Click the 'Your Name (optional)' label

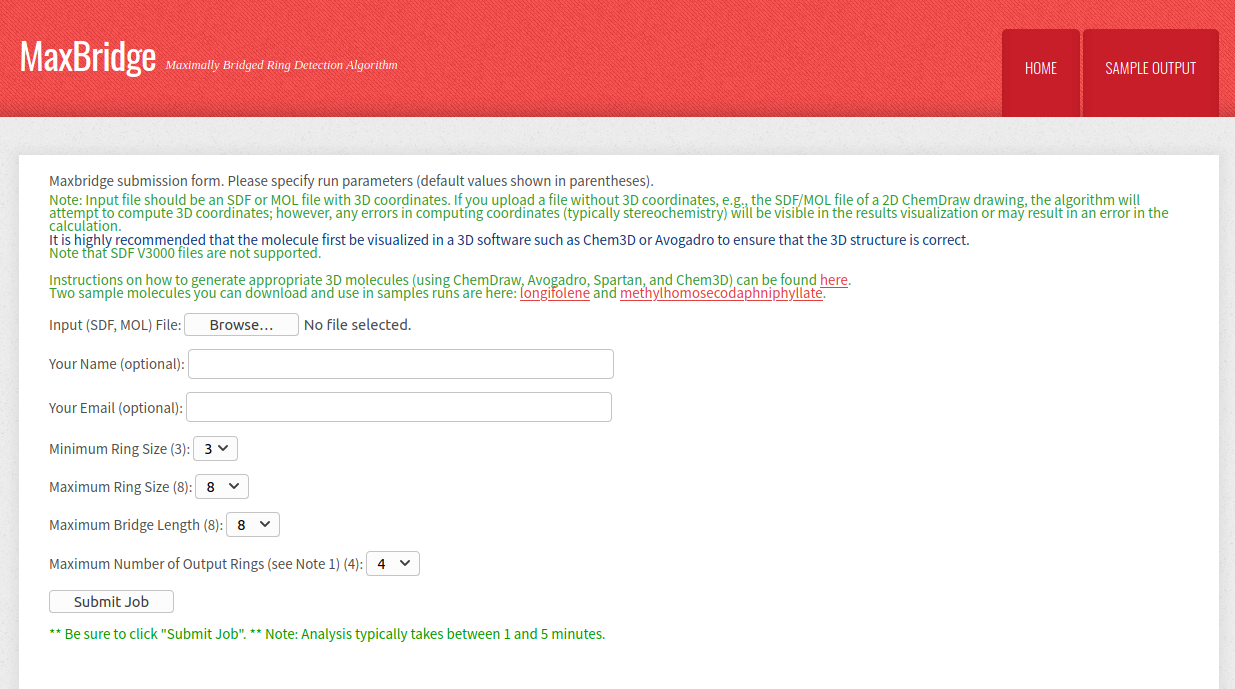tap(116, 364)
